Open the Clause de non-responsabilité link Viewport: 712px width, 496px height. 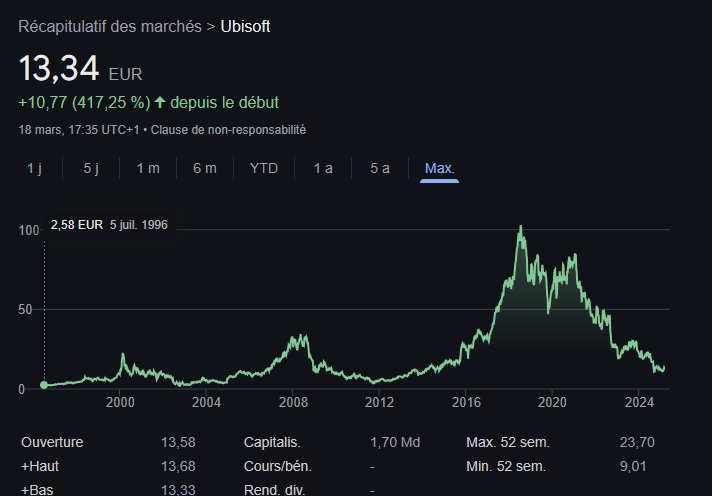pyautogui.click(x=228, y=130)
